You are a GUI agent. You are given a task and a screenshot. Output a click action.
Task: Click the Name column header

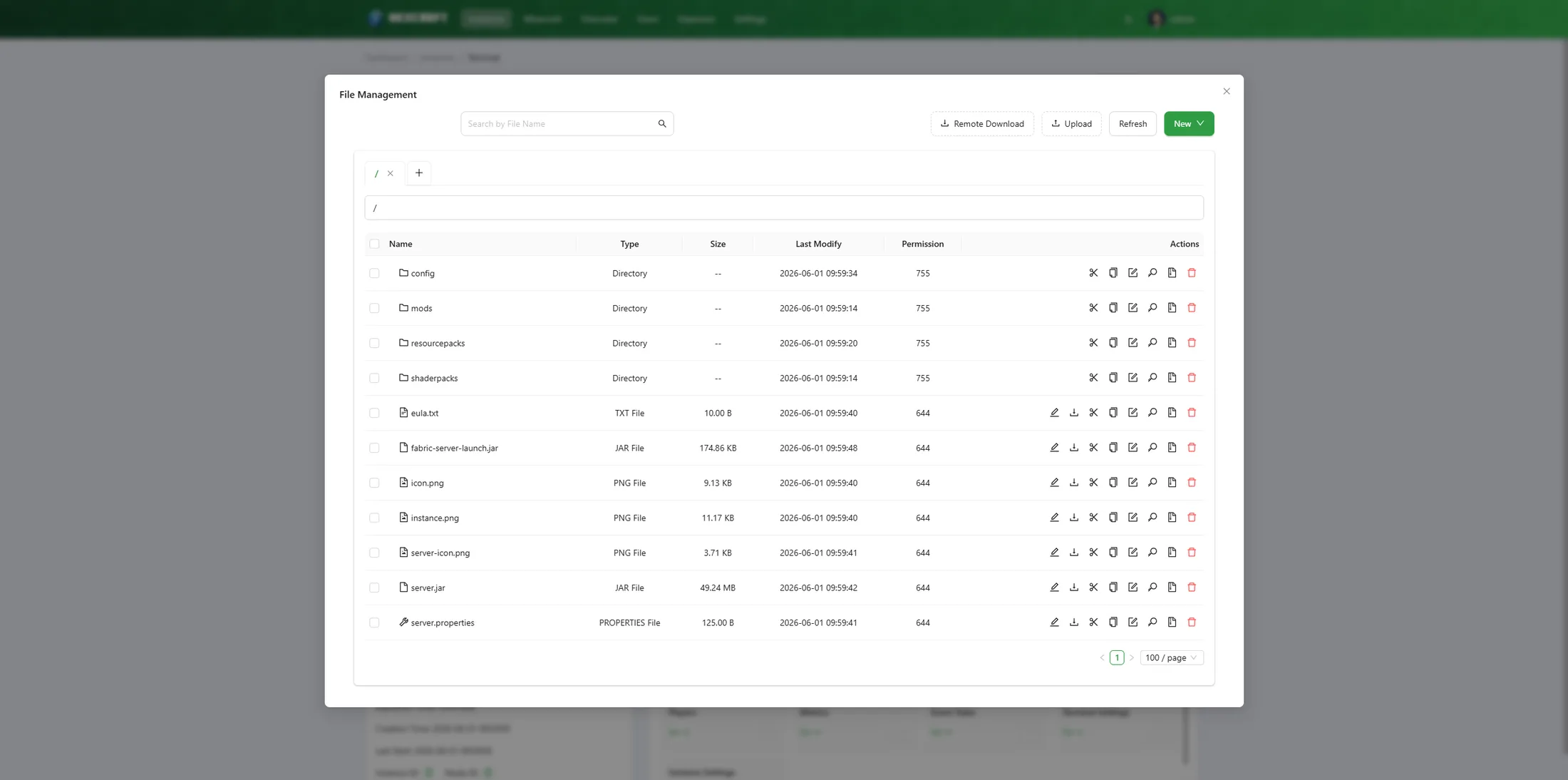click(x=401, y=244)
